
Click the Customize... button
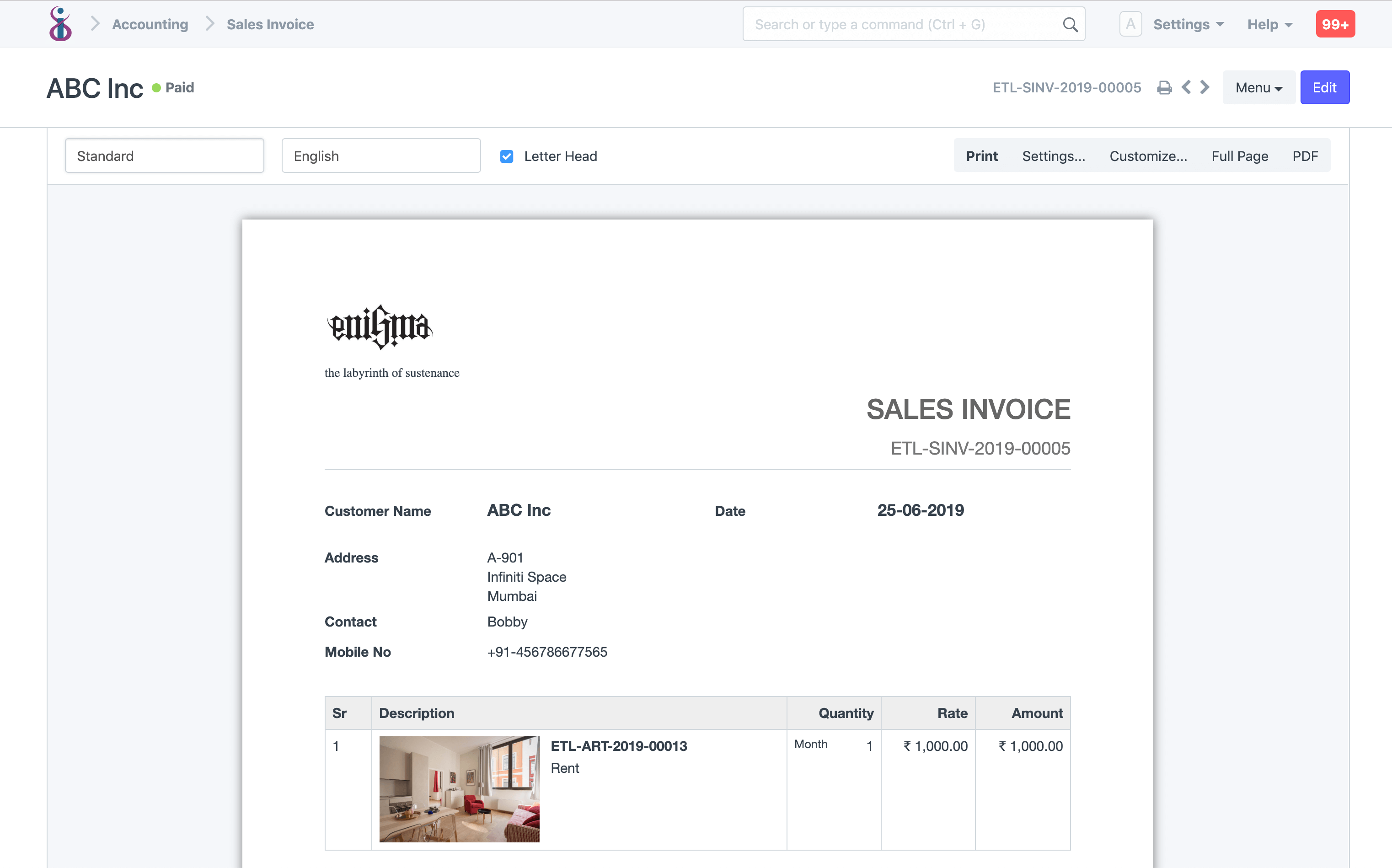point(1148,155)
